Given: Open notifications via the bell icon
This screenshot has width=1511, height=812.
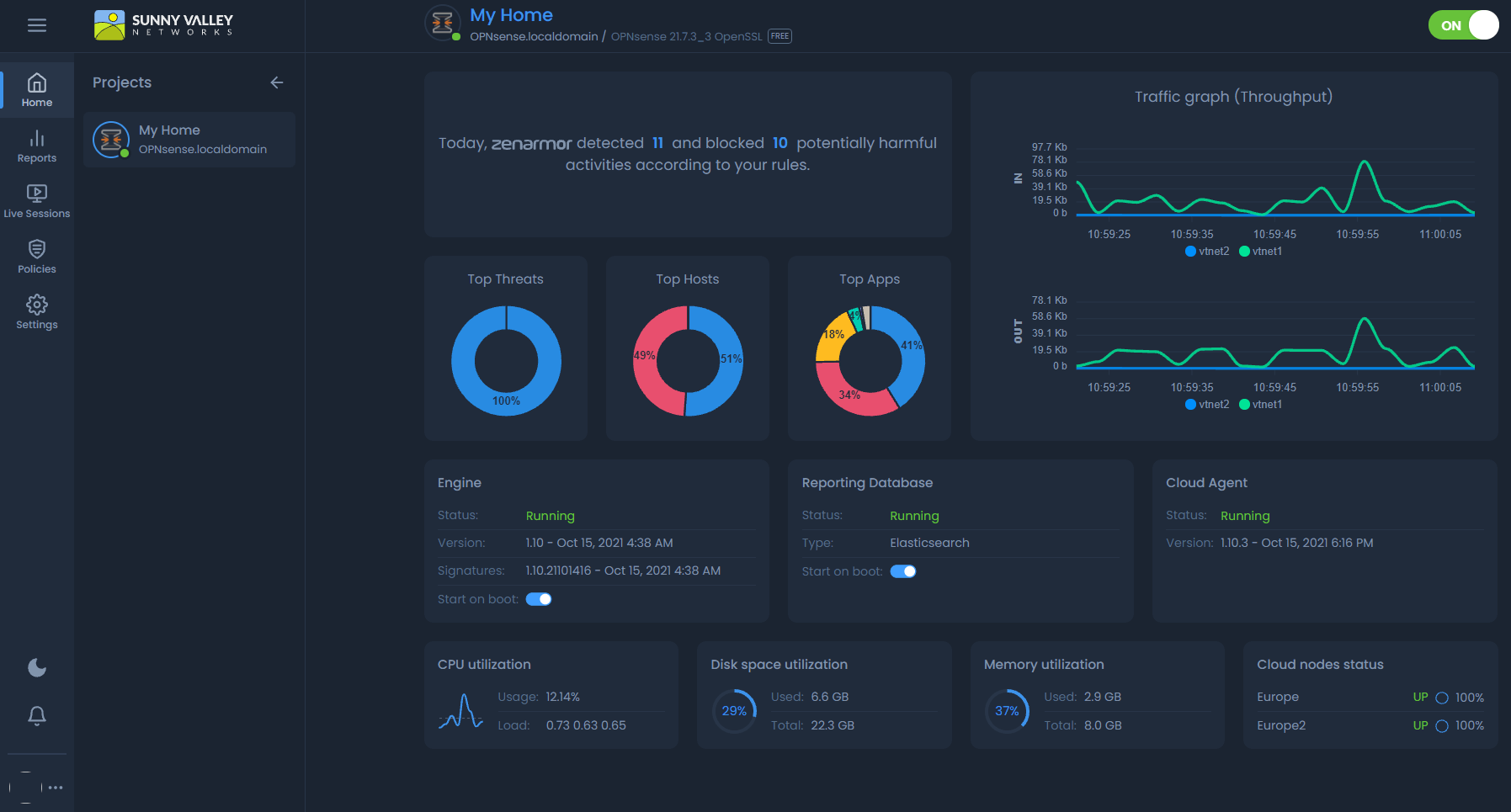Looking at the screenshot, I should coord(37,716).
